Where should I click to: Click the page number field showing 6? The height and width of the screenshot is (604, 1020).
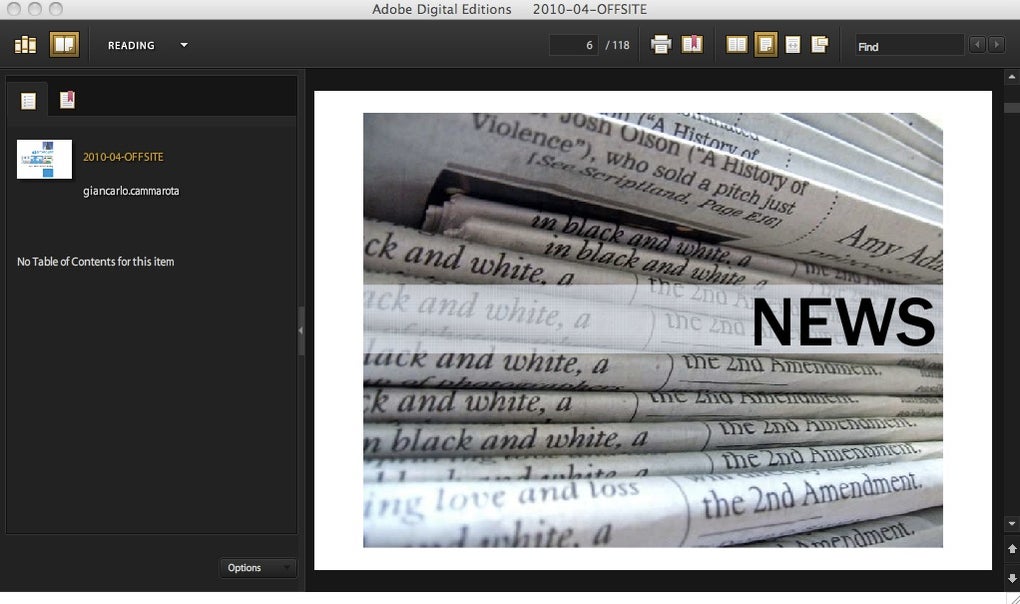(x=573, y=45)
